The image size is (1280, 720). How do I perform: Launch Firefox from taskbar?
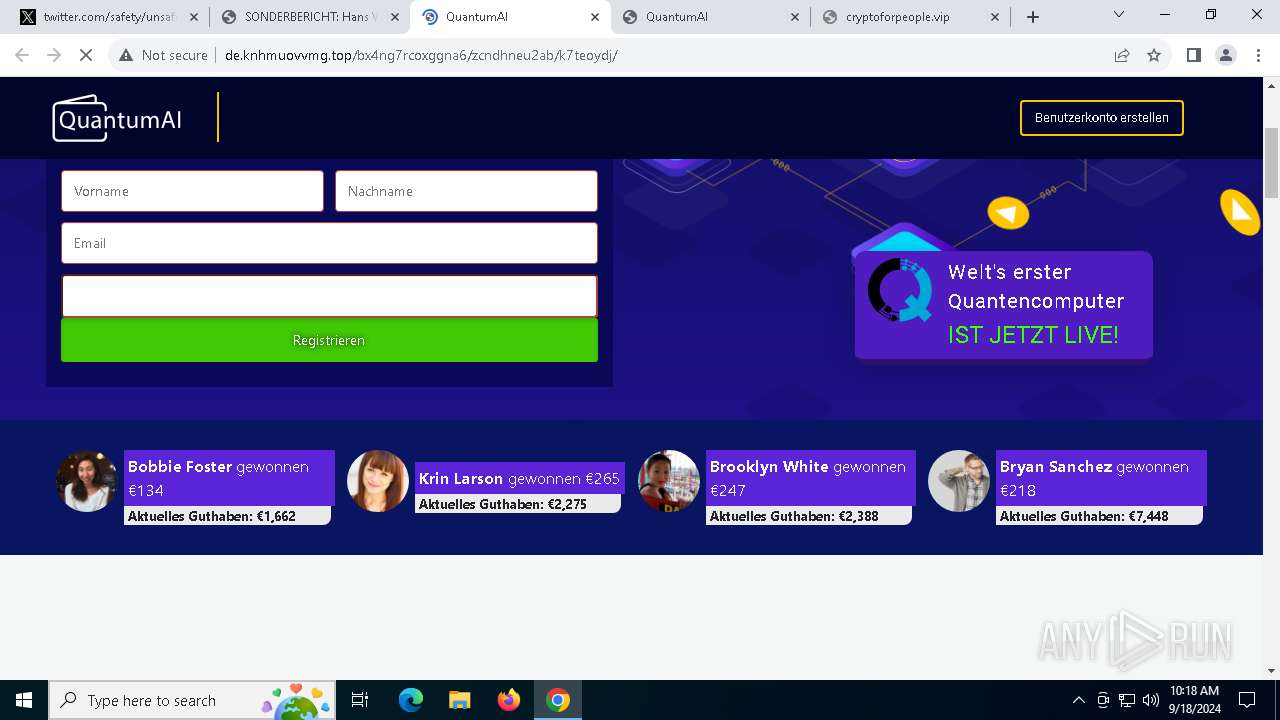(508, 700)
